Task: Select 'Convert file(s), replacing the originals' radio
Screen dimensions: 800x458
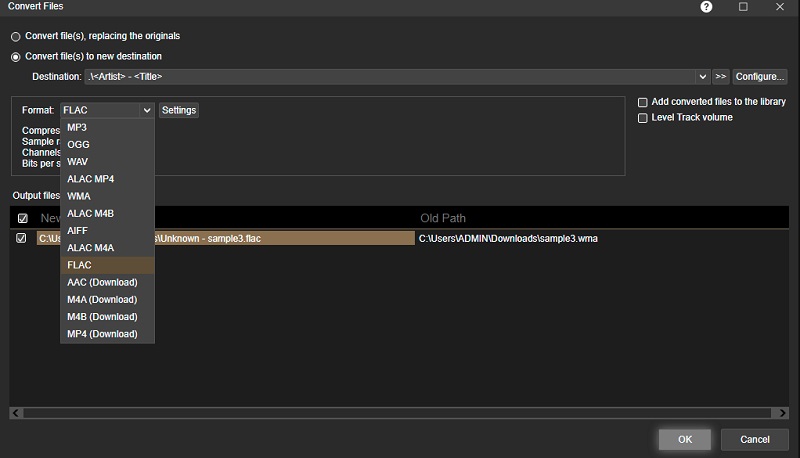Action: point(16,36)
